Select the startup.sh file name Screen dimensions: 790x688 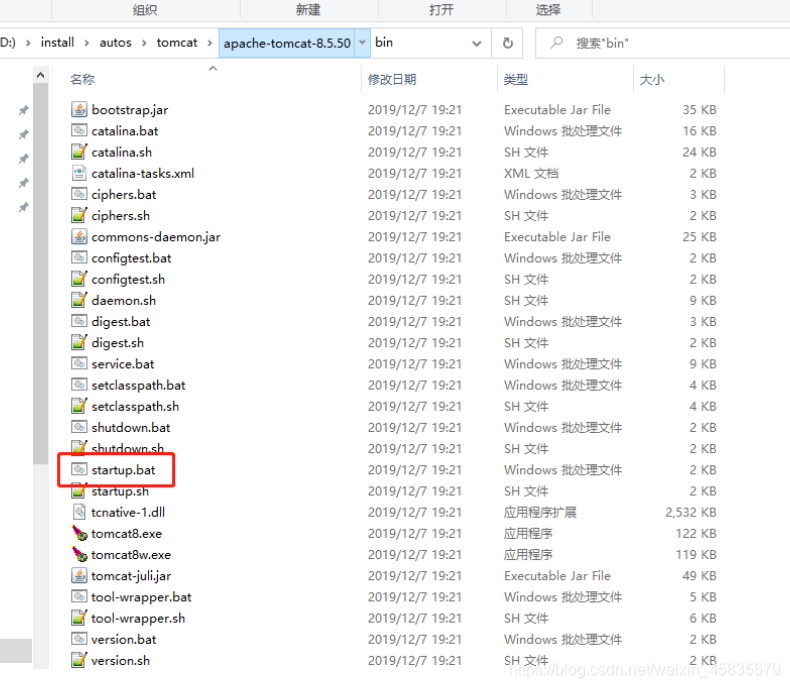point(120,491)
